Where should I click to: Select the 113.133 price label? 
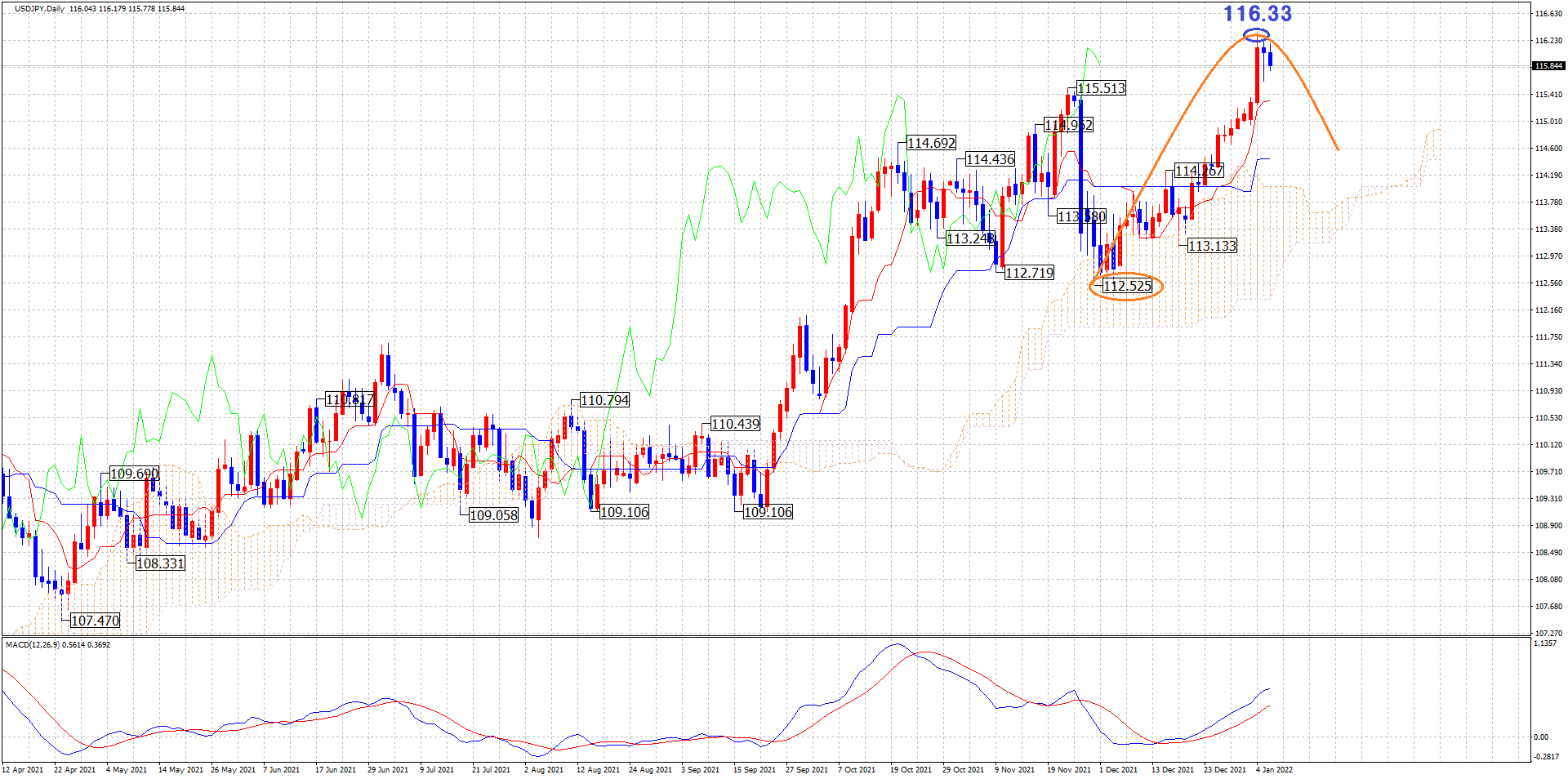[x=1212, y=246]
